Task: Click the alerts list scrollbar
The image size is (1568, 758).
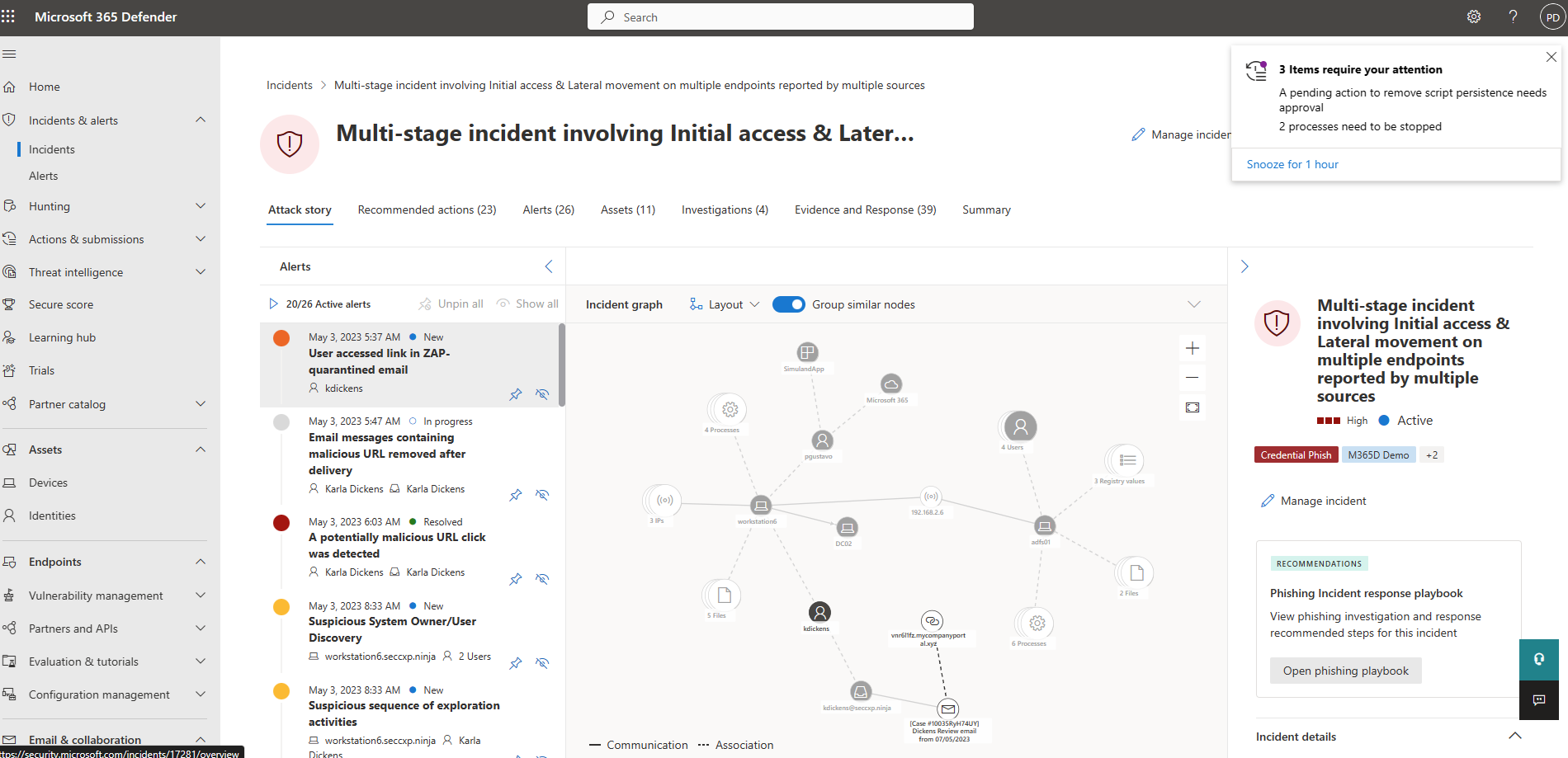Action: tap(562, 365)
